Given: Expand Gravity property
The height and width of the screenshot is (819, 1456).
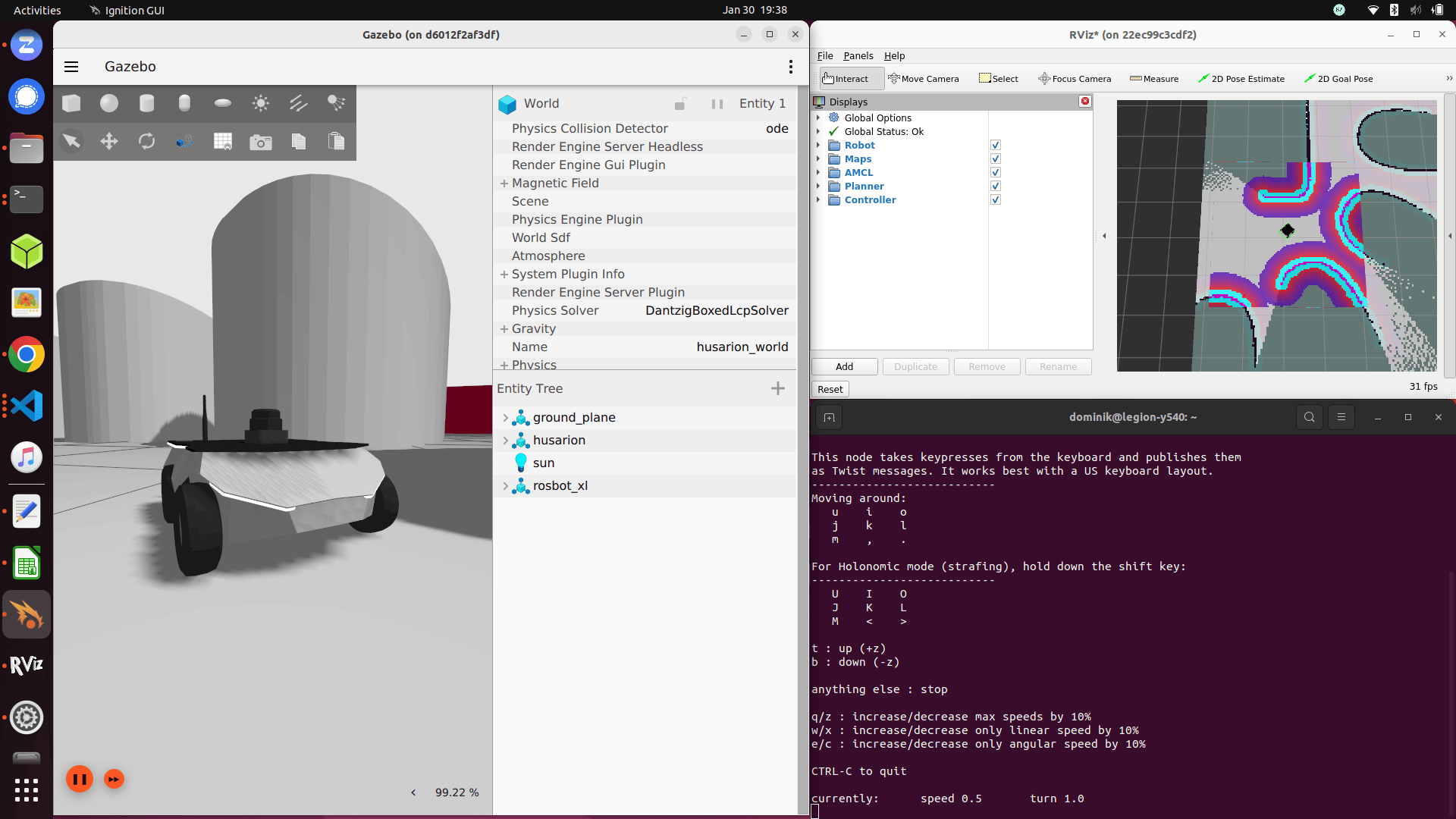Looking at the screenshot, I should 504,329.
